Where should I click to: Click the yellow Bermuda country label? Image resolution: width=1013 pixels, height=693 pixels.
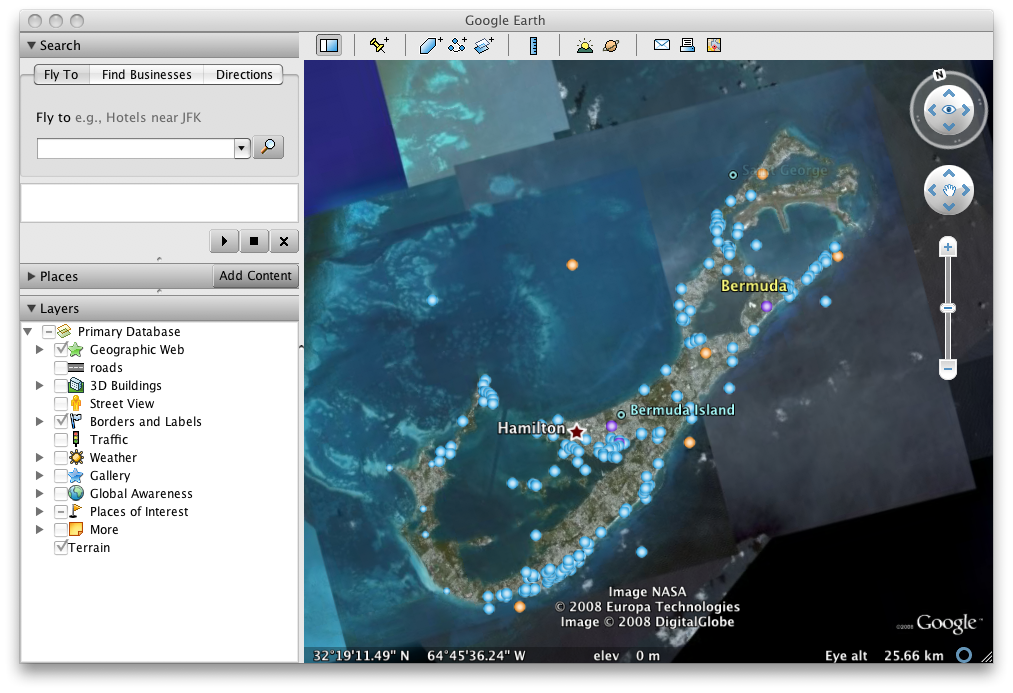pyautogui.click(x=754, y=285)
